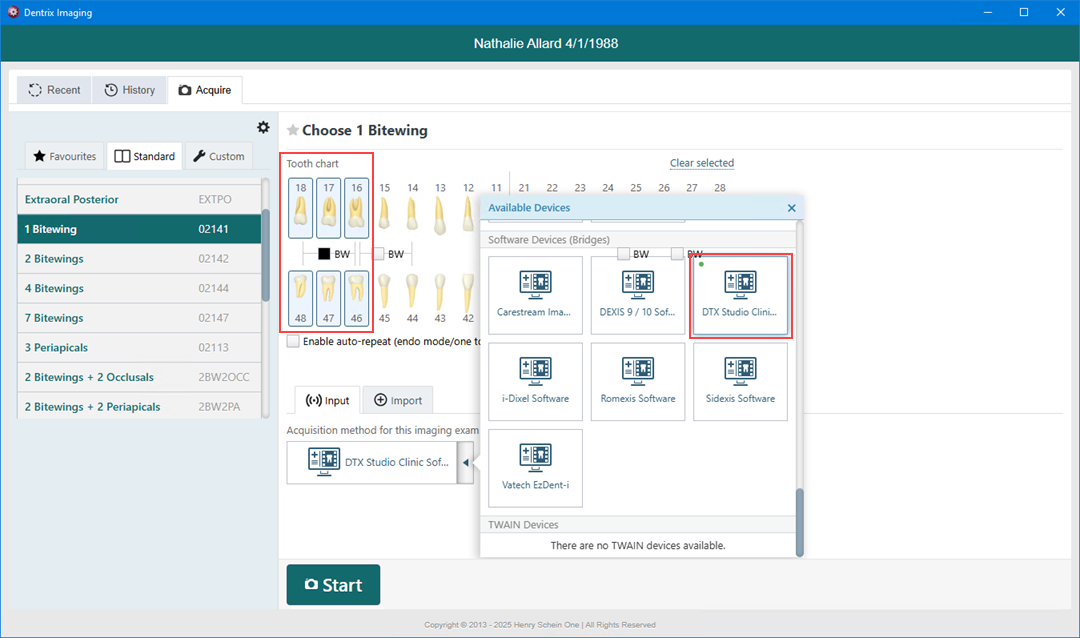The width and height of the screenshot is (1080, 638).
Task: Select the Romexis Software device
Action: pos(638,382)
